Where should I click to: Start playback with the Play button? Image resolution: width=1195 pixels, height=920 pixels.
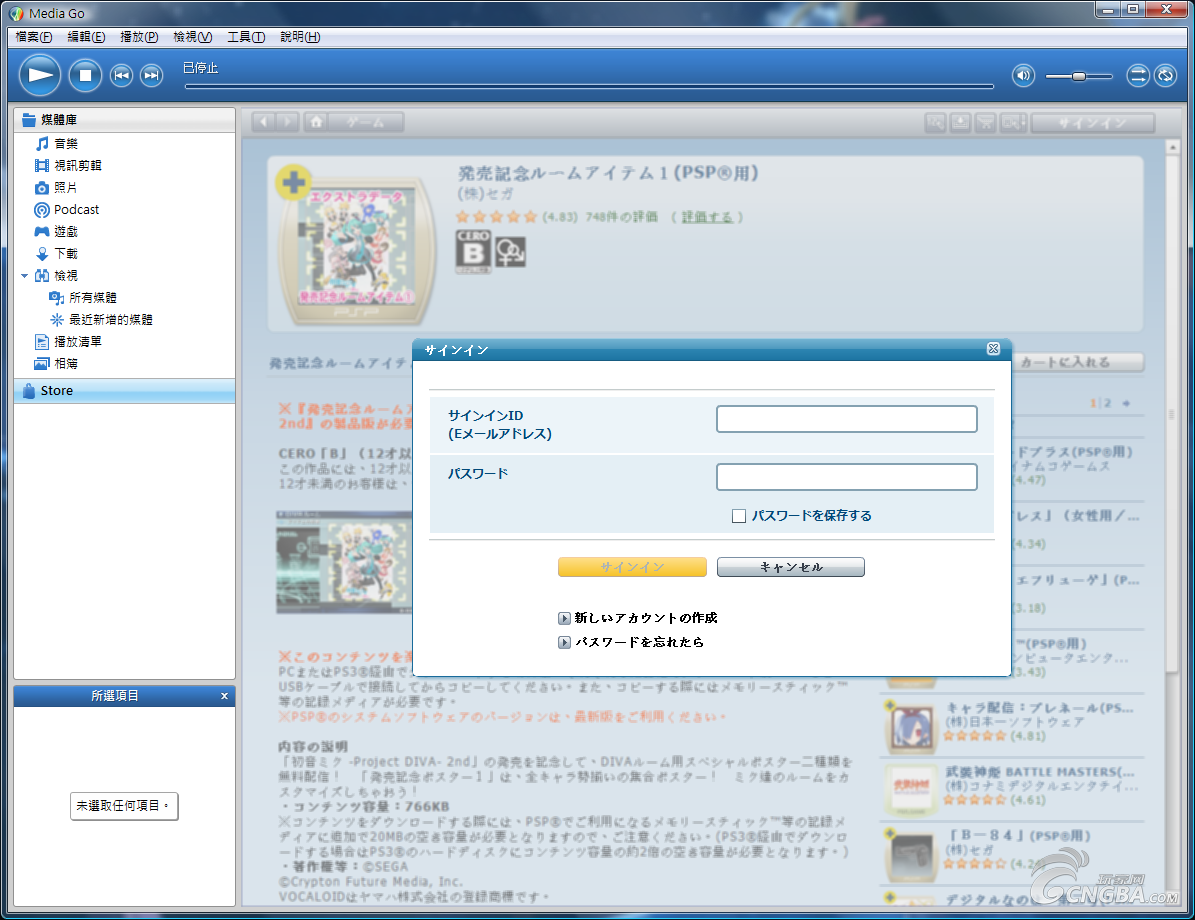click(40, 75)
